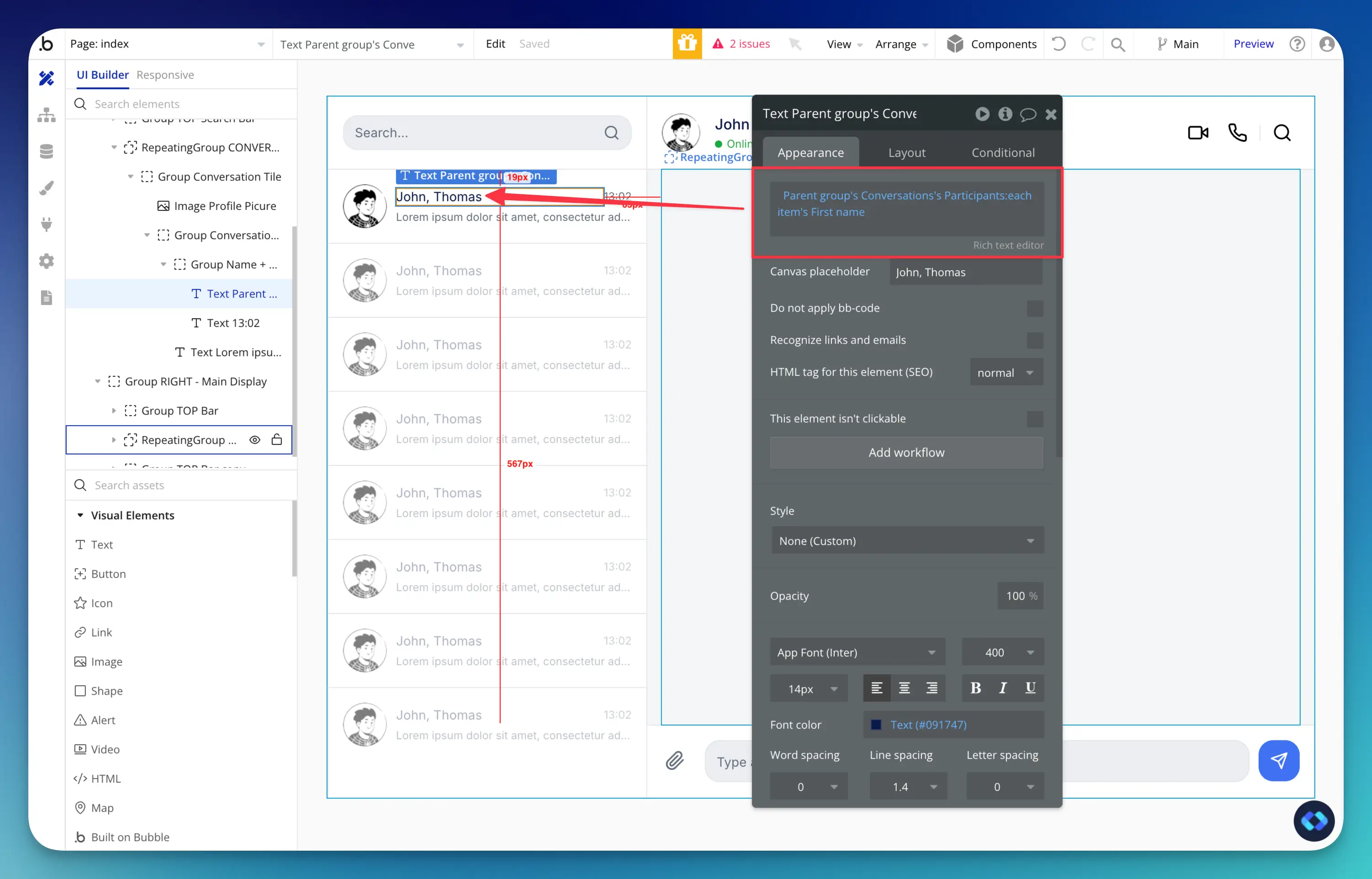Toggle Italic text formatting
Screen dimensions: 1372x879
click(1002, 688)
